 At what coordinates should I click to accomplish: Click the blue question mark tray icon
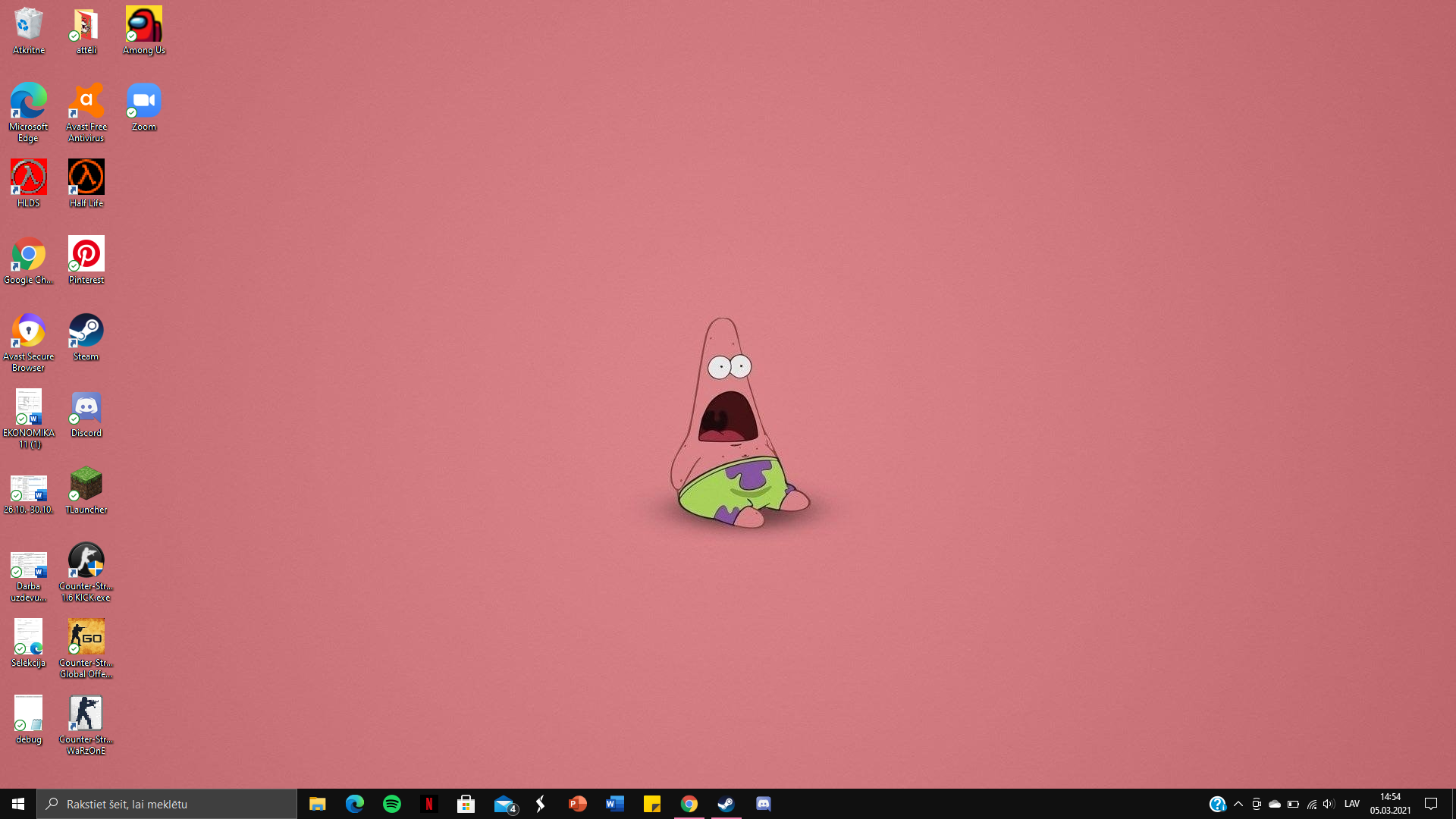point(1217,804)
